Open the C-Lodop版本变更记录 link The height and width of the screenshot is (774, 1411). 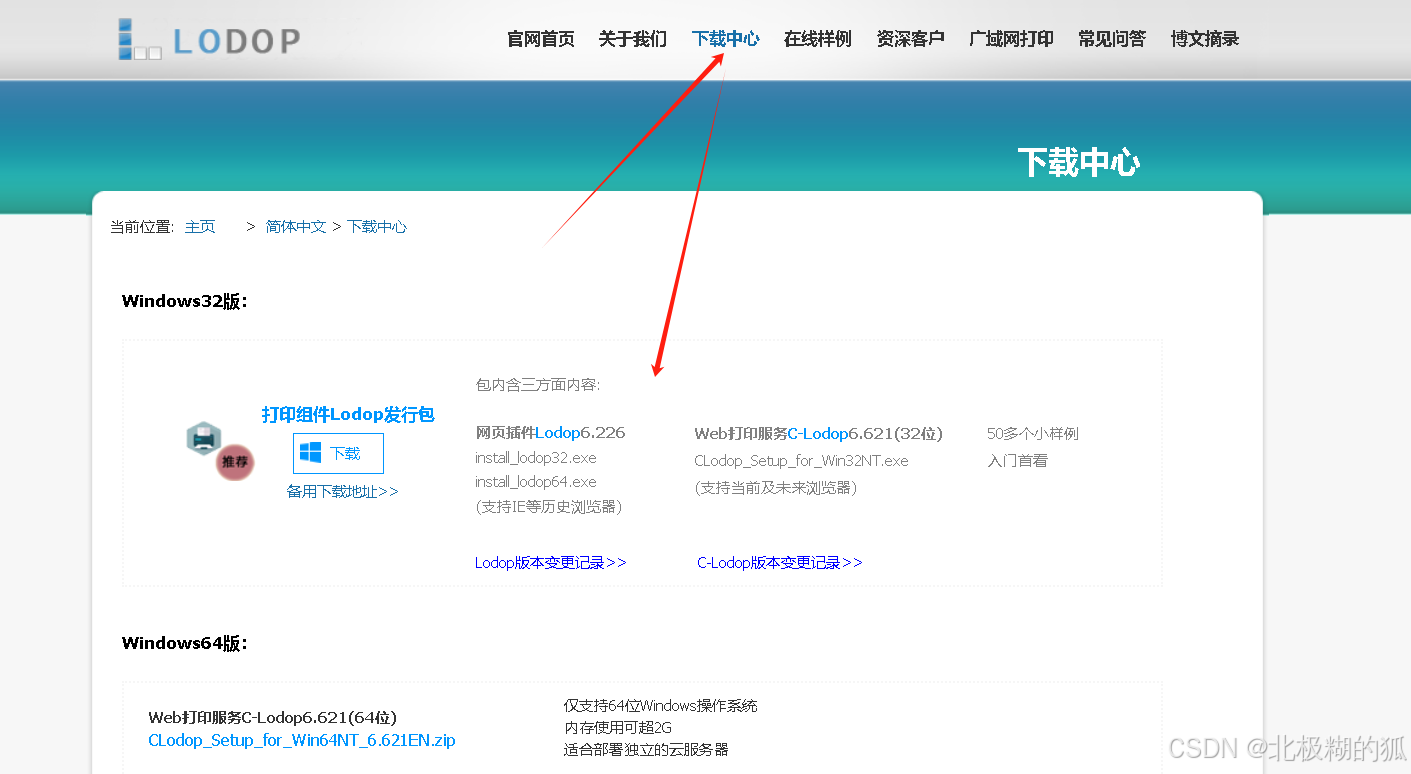pyautogui.click(x=779, y=562)
